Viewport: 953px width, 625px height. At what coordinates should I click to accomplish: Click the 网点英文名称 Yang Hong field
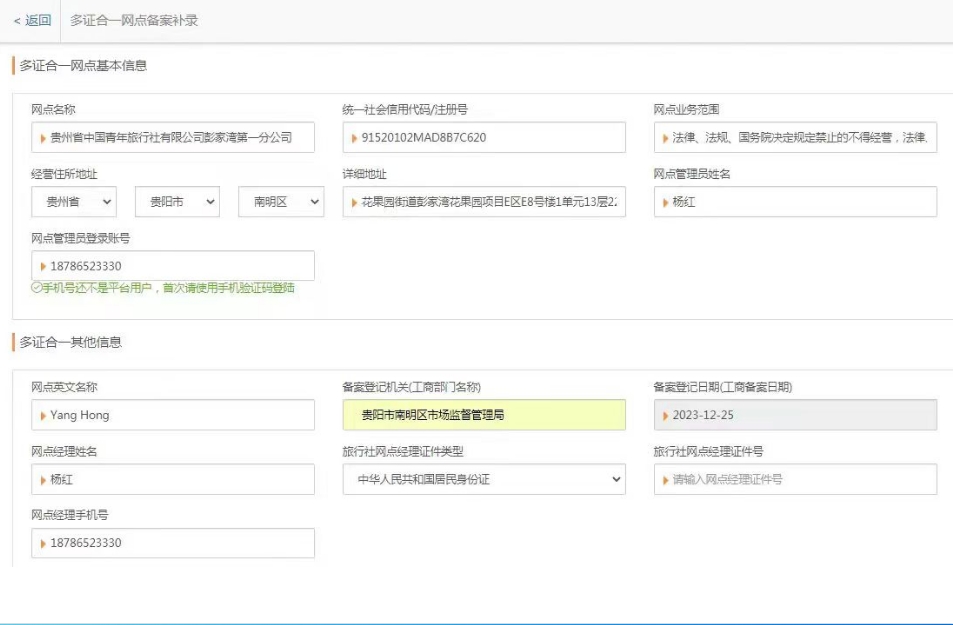173,415
